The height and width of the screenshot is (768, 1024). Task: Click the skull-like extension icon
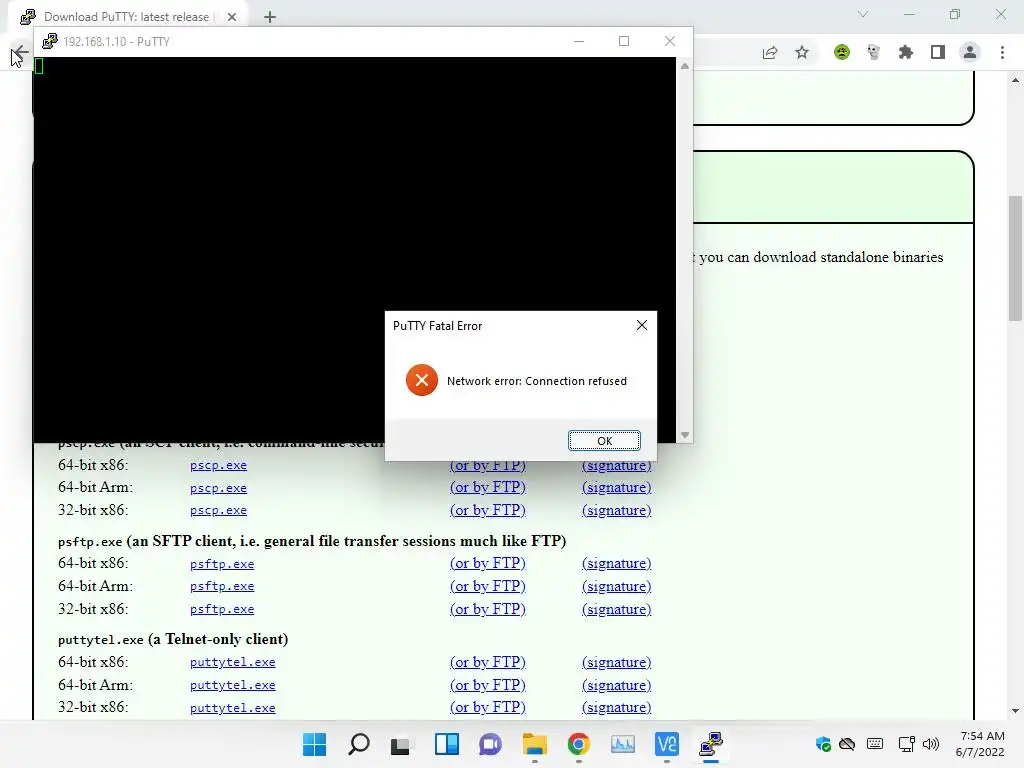click(873, 52)
